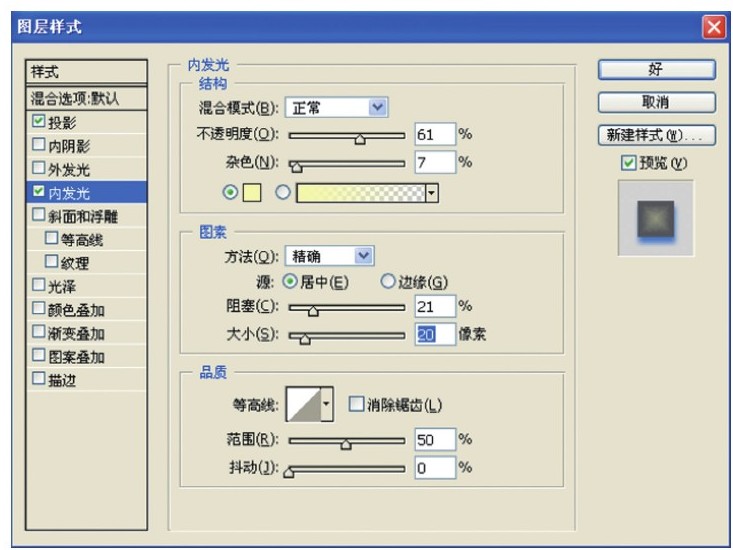
Task: Select the 描边 list row label
Action: click(62, 380)
